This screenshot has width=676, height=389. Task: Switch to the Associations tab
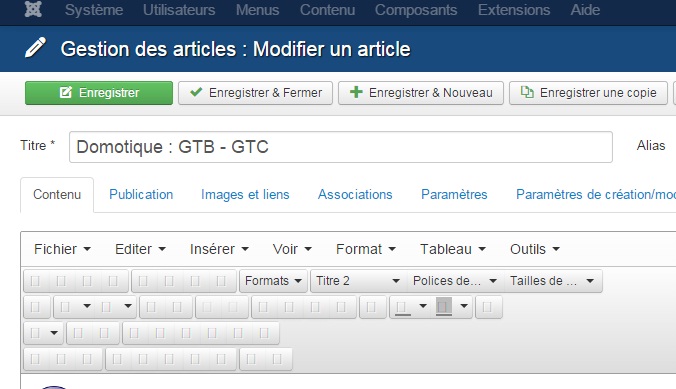[x=355, y=194]
